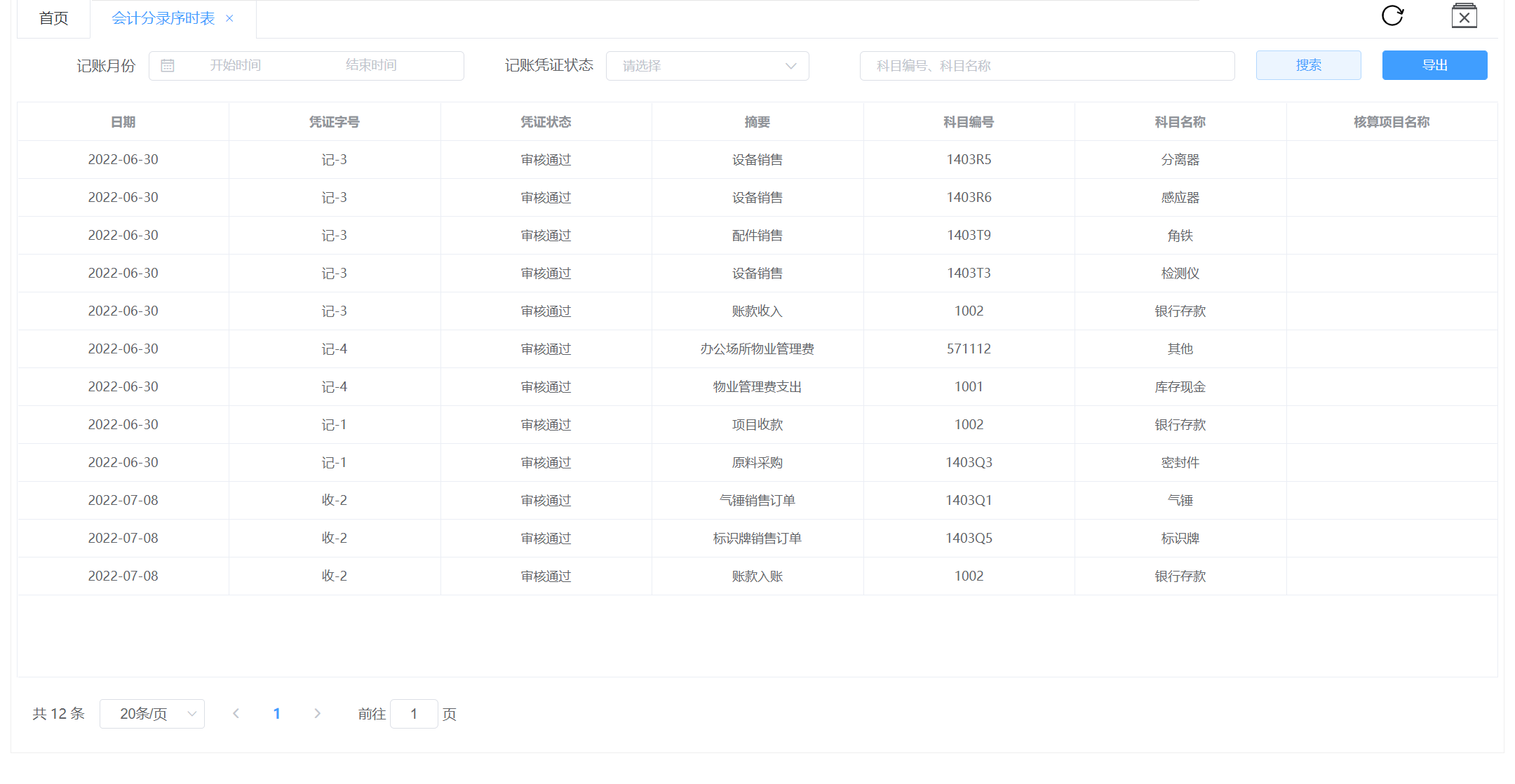Screen dimensions: 1515x784
Task: Click the 结束时间 date input
Action: (371, 66)
